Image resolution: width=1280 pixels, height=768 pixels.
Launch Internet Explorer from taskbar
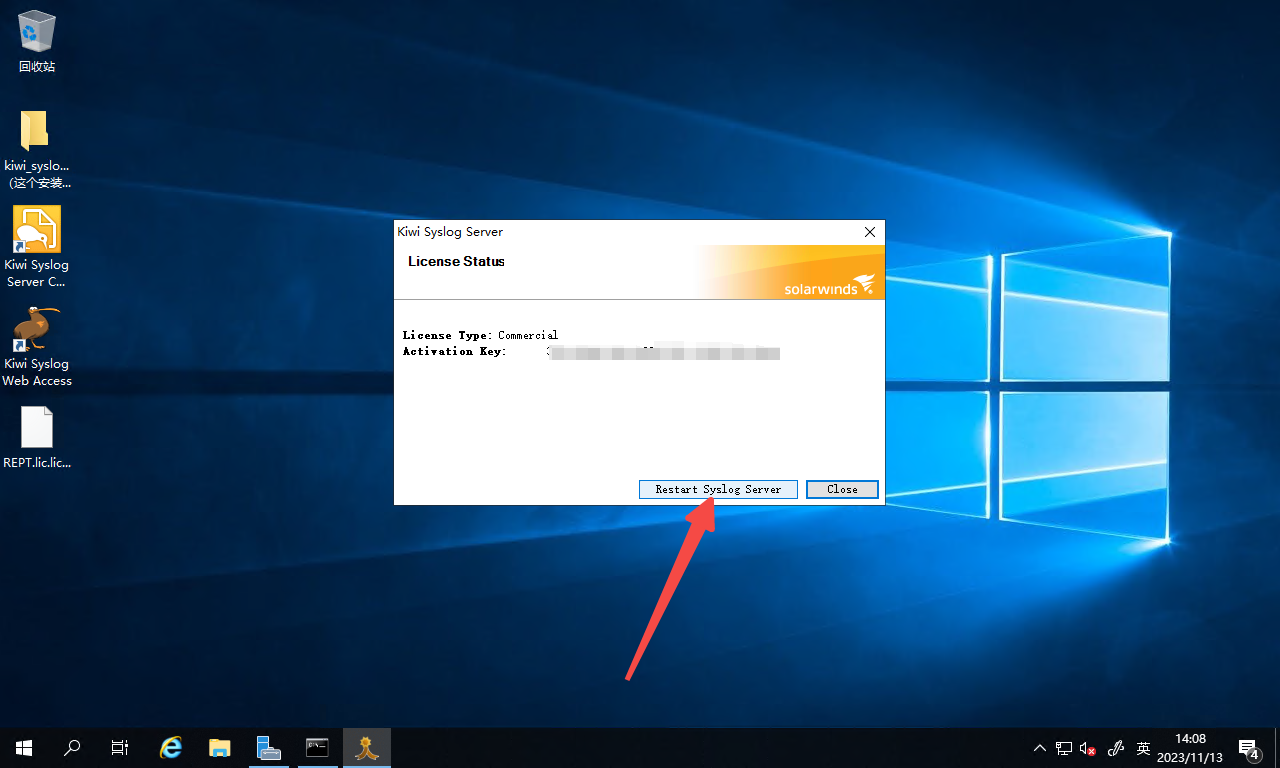[172, 747]
